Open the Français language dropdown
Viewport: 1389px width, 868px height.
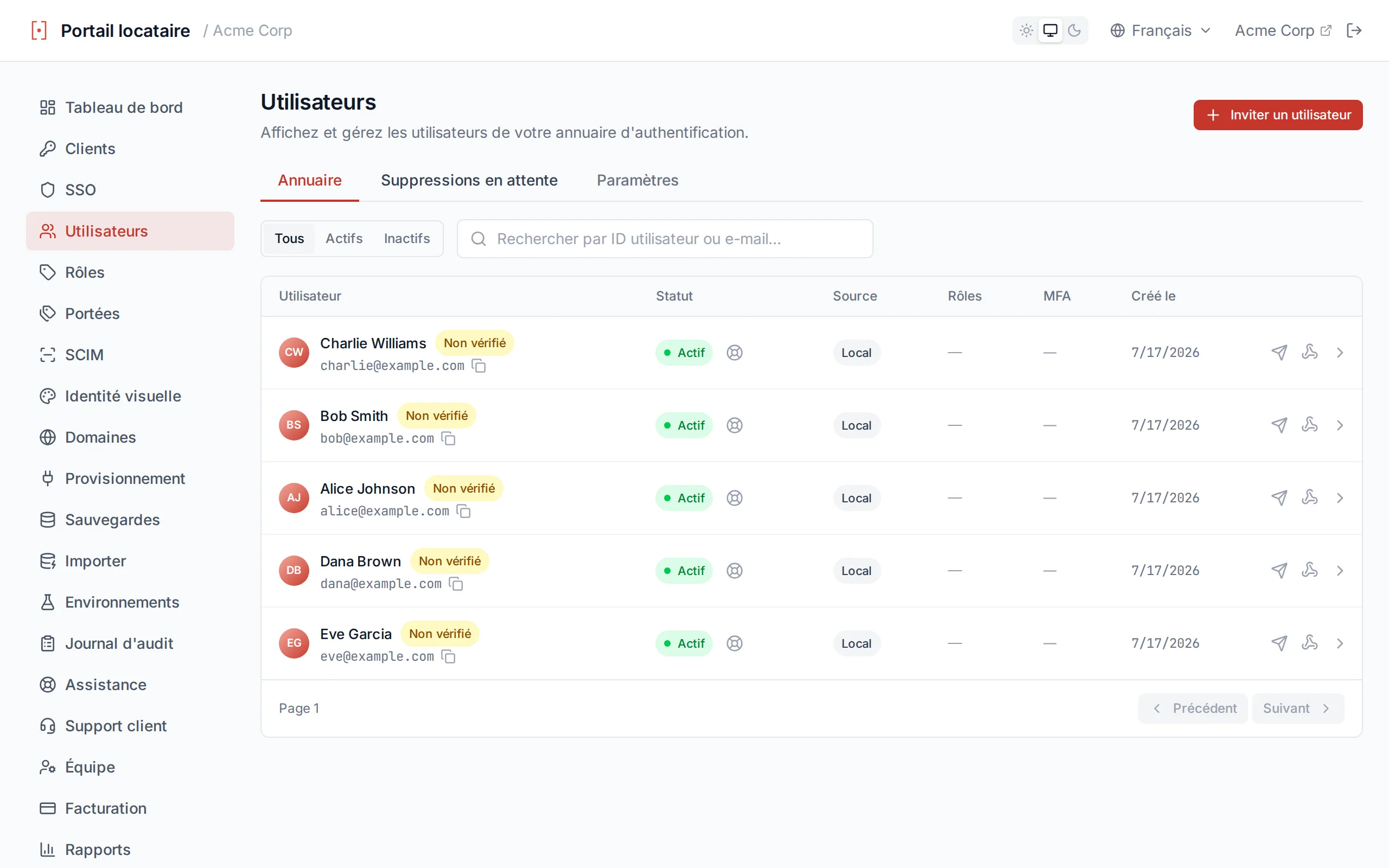click(1161, 30)
